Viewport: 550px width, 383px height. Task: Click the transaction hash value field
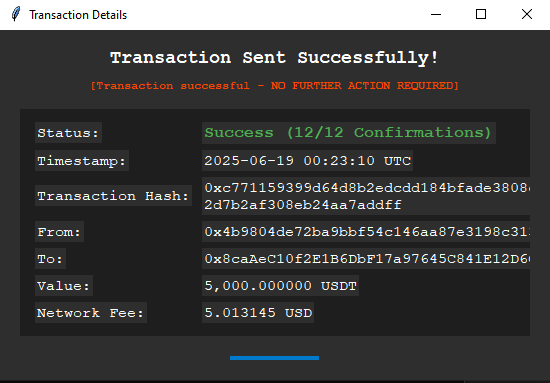(x=366, y=196)
